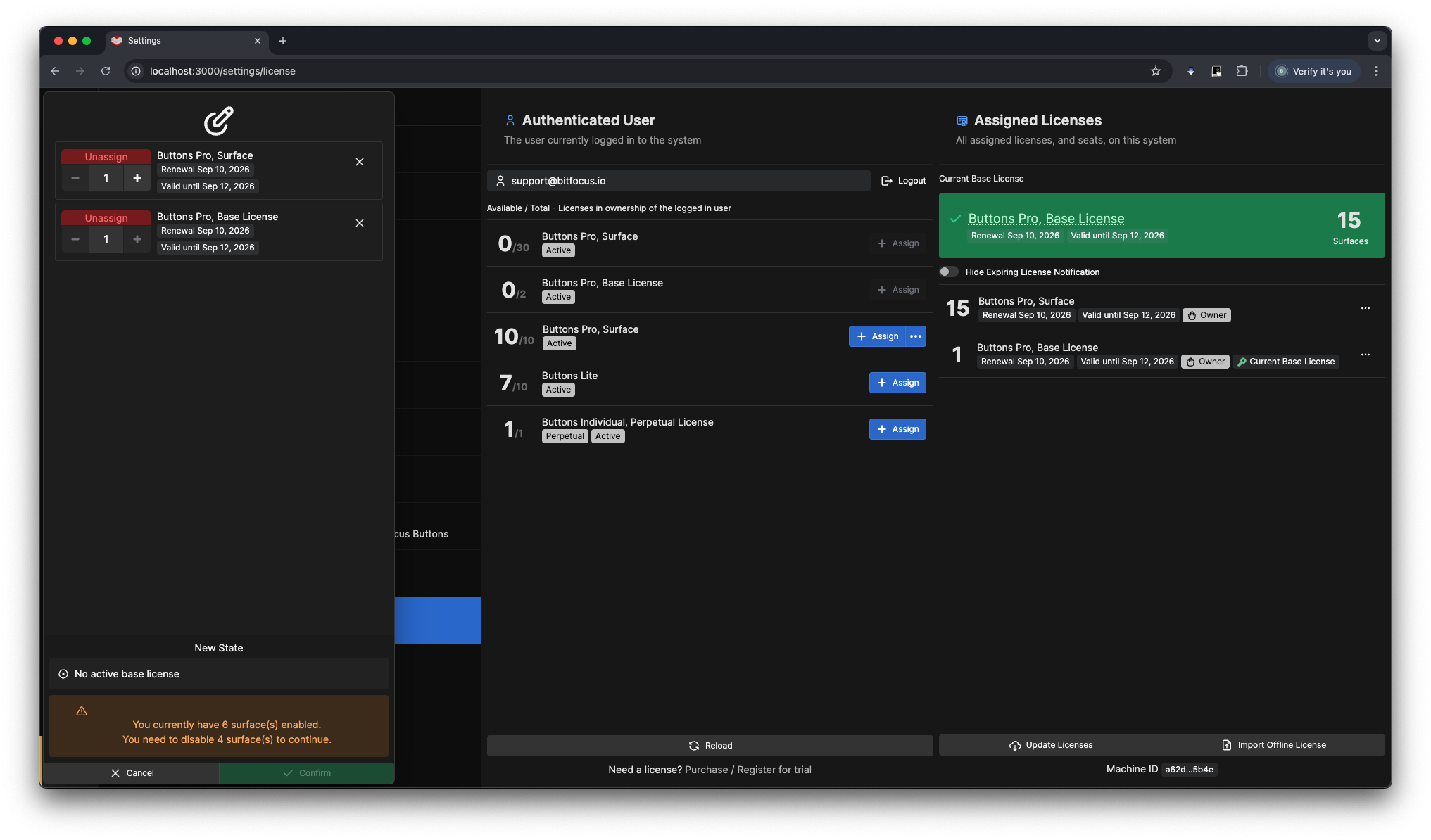
Task: Click Active badge under Buttons Lite
Action: (558, 390)
